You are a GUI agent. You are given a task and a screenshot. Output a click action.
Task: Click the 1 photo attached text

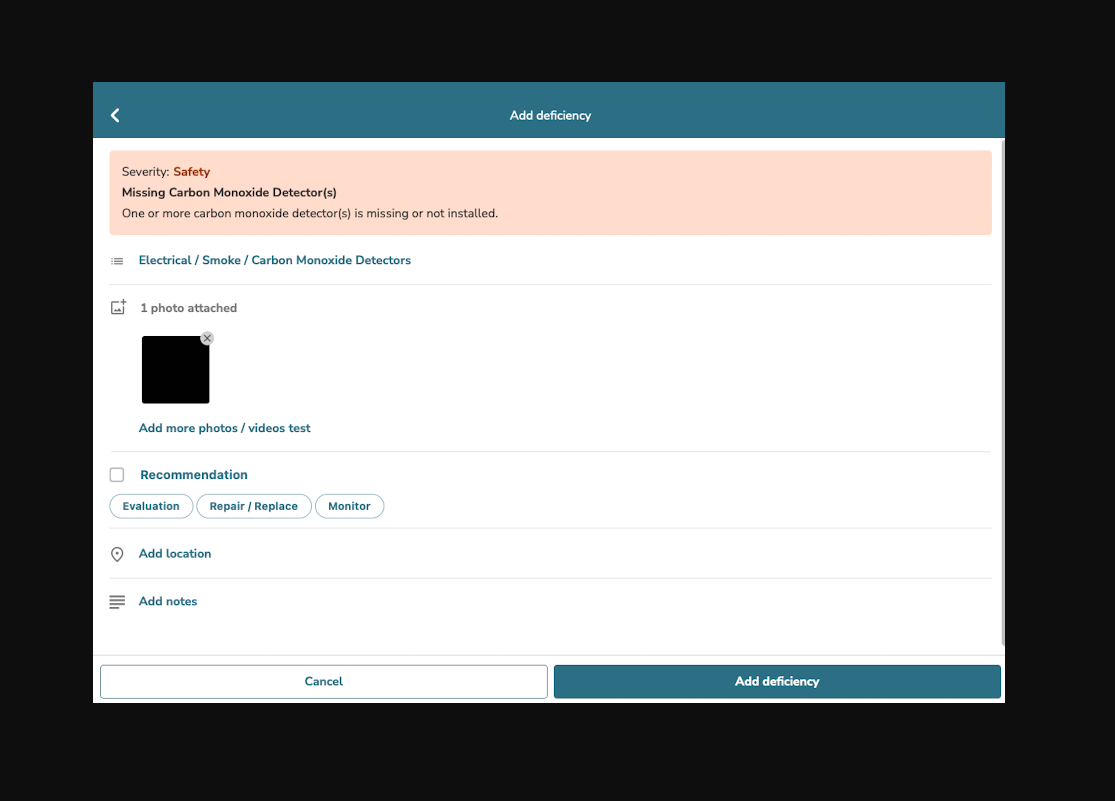pos(188,308)
